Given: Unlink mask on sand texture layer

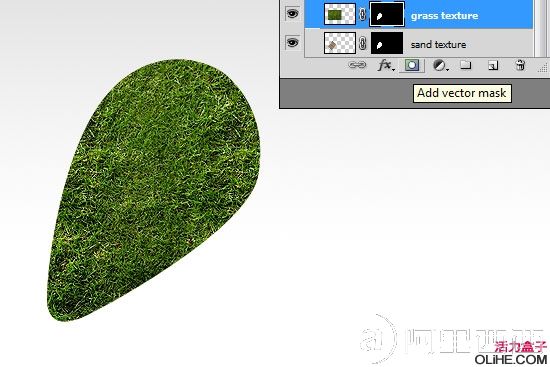Looking at the screenshot, I should pyautogui.click(x=363, y=44).
